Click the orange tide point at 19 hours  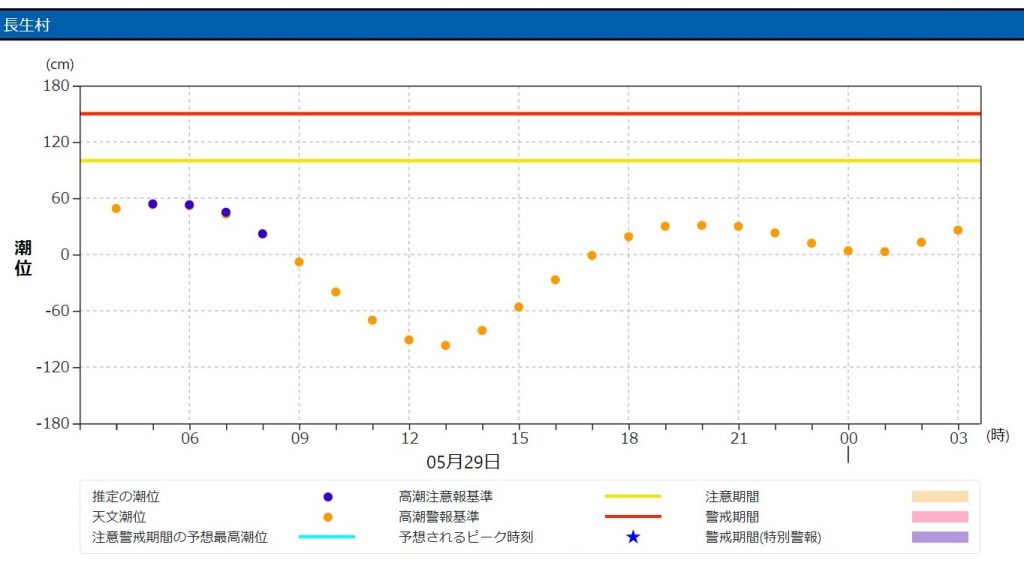(x=665, y=227)
